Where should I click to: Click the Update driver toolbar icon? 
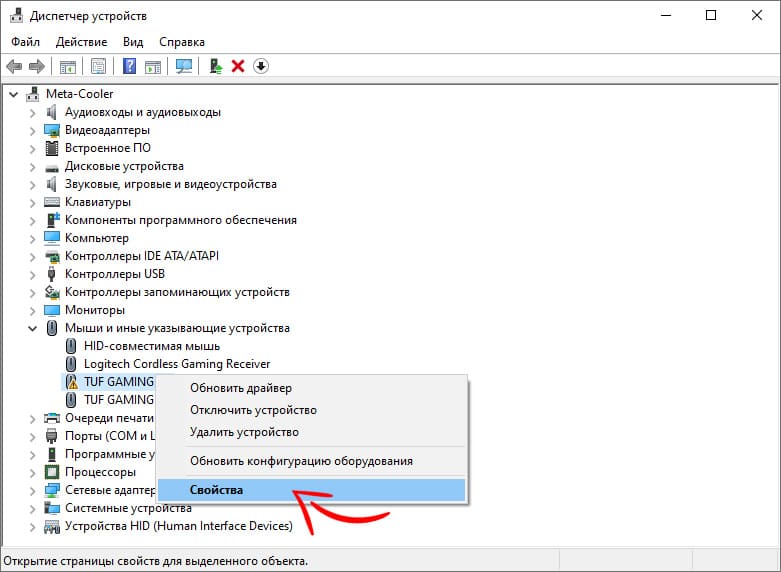(x=215, y=66)
